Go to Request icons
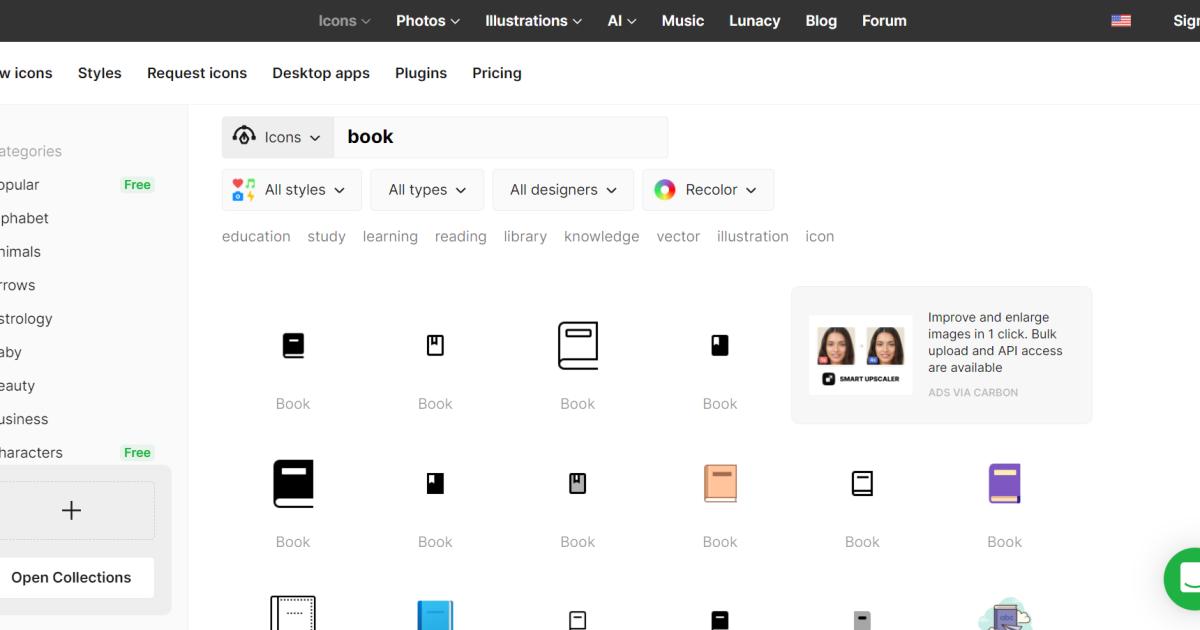This screenshot has height=630, width=1200. (x=197, y=73)
